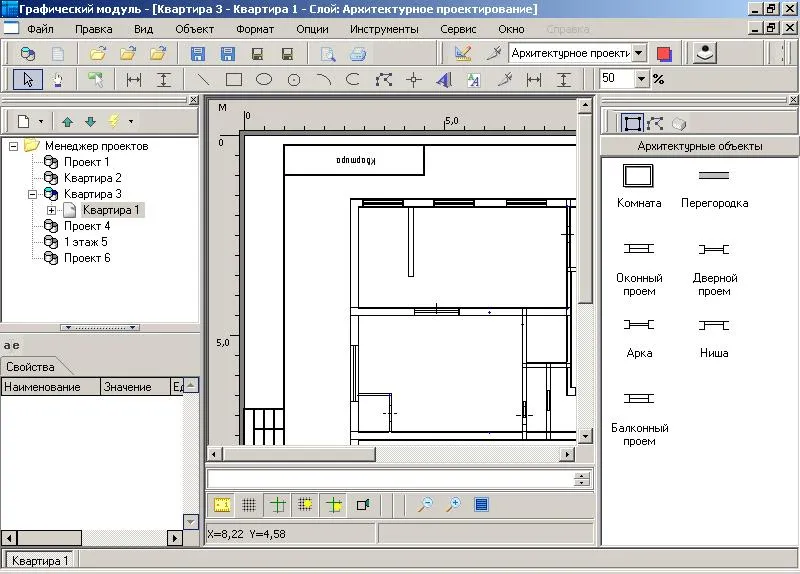Image resolution: width=800 pixels, height=574 pixels.
Task: Click the canvas horizontal scrollbar thumb
Action: (299, 454)
